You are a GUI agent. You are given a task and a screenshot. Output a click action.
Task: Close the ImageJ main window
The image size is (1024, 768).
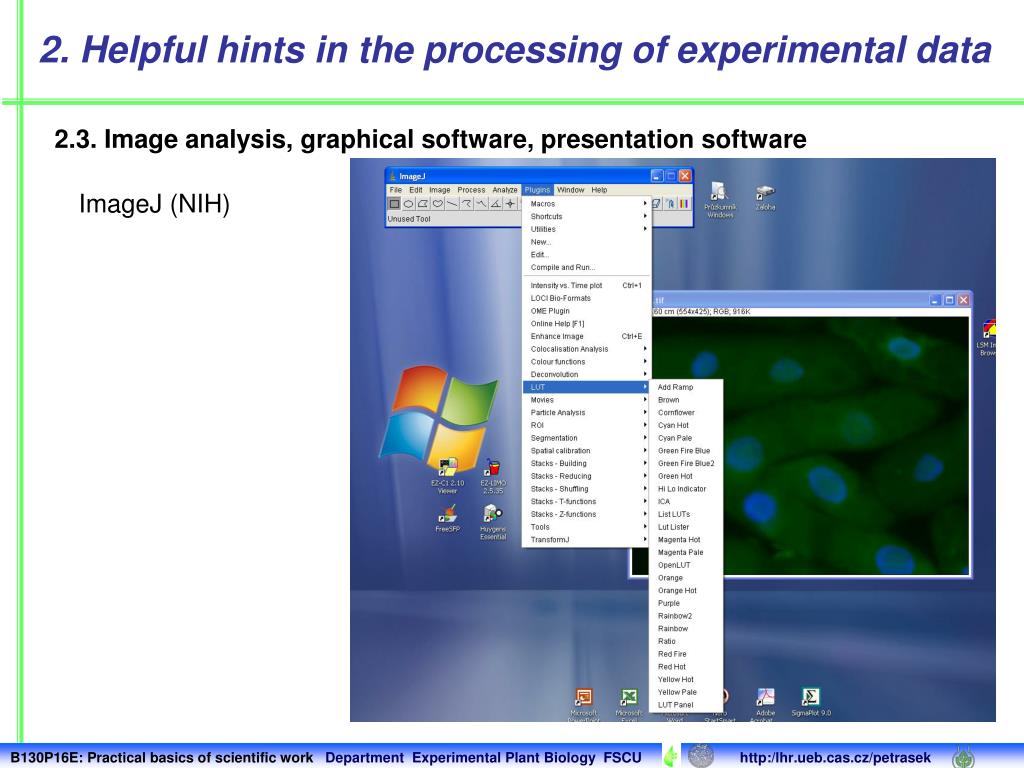[x=684, y=176]
